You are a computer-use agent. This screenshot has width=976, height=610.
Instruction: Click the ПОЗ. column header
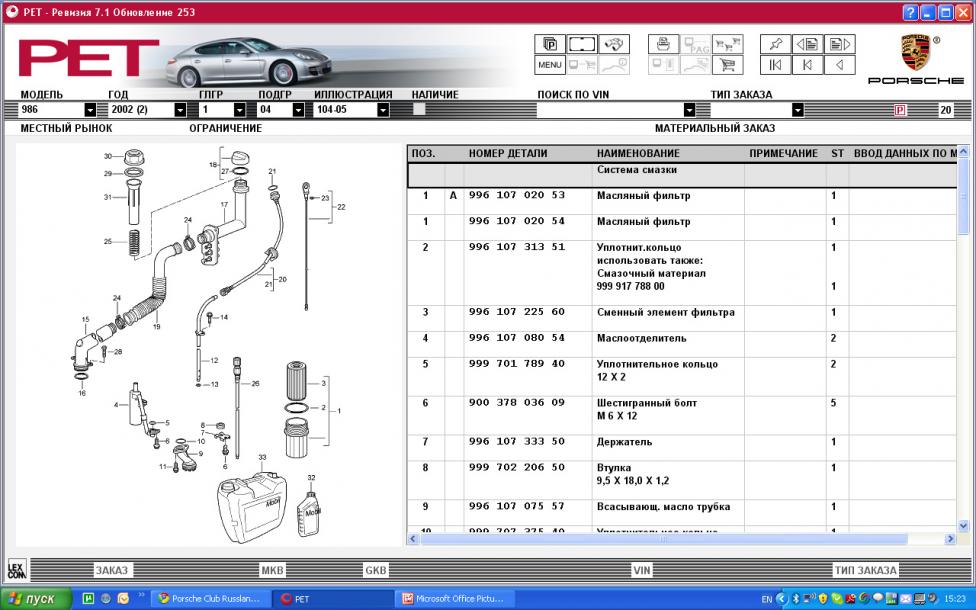(423, 154)
